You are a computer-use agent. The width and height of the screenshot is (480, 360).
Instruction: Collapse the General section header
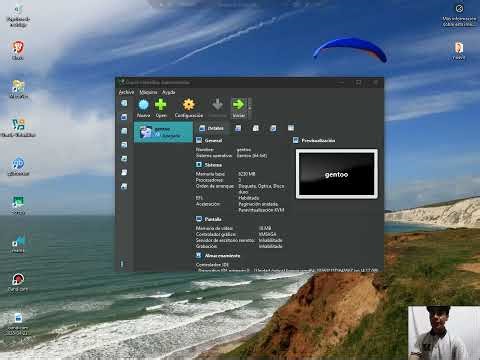coord(209,140)
